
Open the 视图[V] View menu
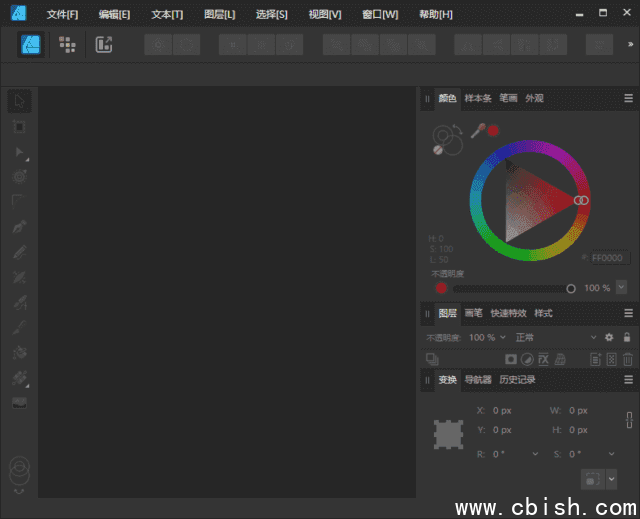tap(325, 15)
